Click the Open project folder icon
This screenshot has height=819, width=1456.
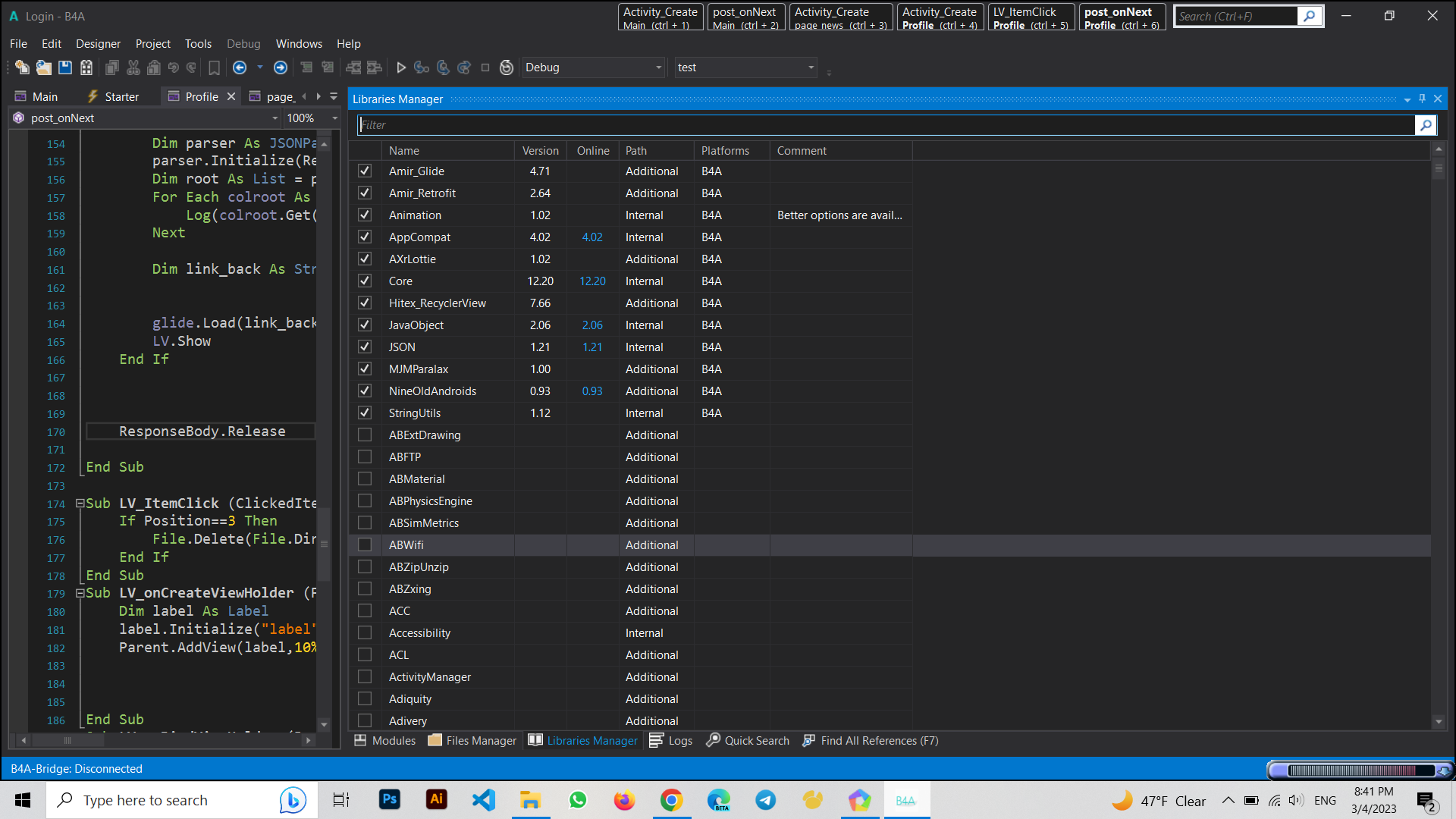(x=44, y=67)
